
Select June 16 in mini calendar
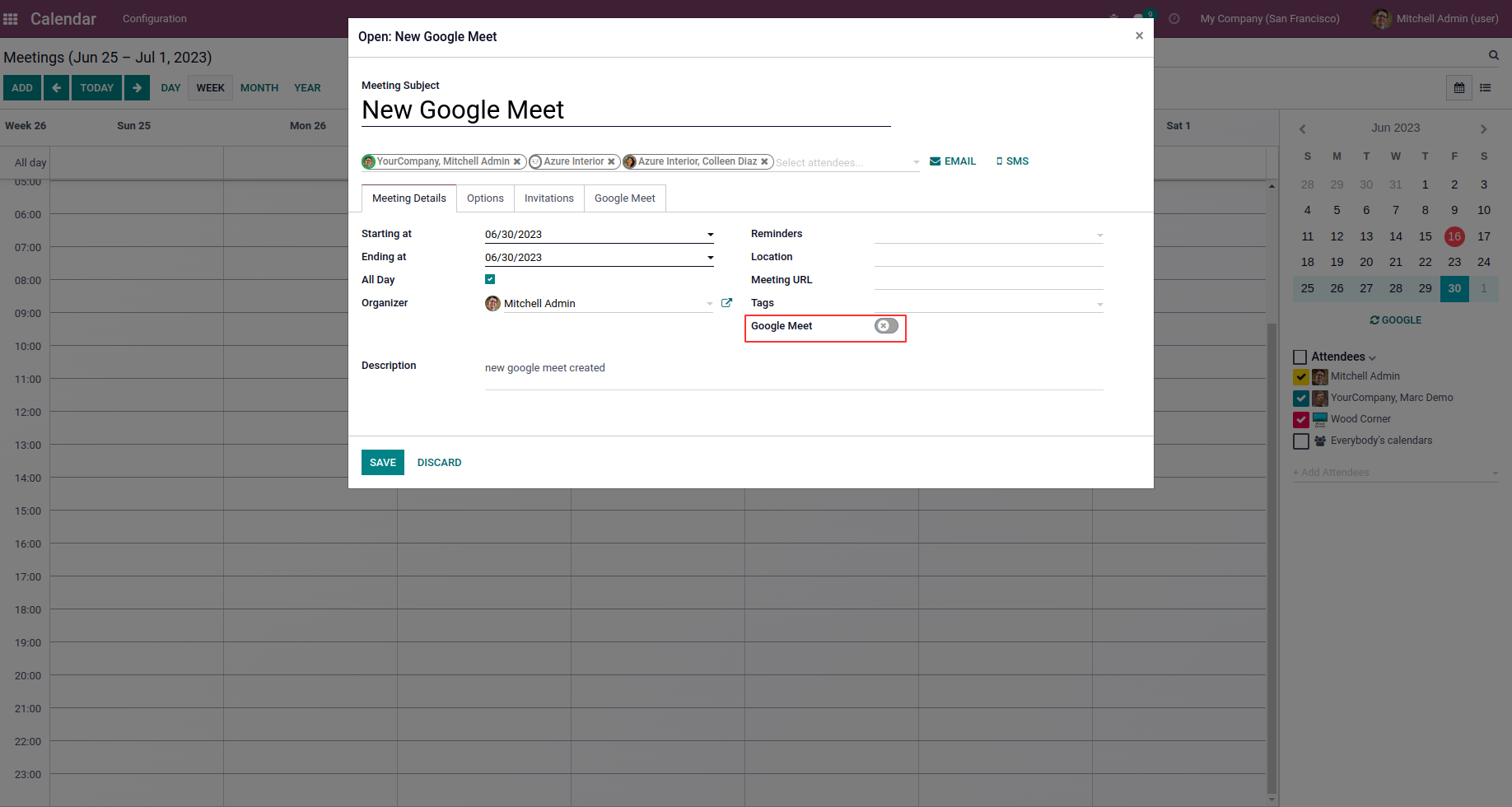(x=1454, y=236)
